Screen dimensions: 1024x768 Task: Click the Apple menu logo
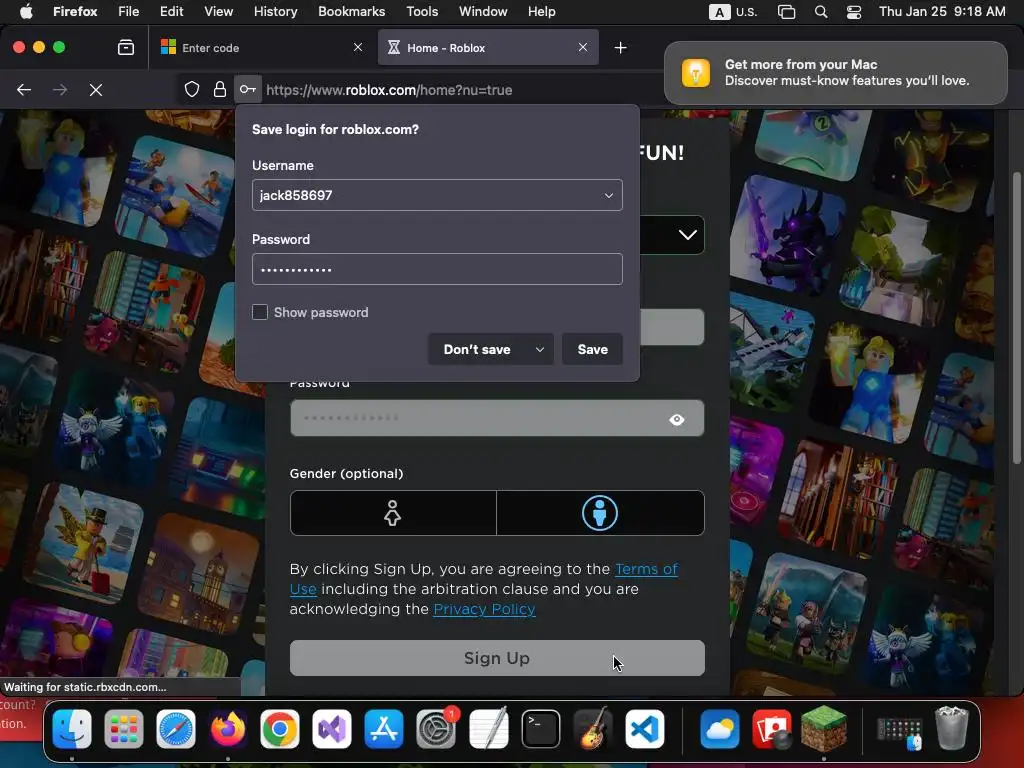click(x=26, y=11)
